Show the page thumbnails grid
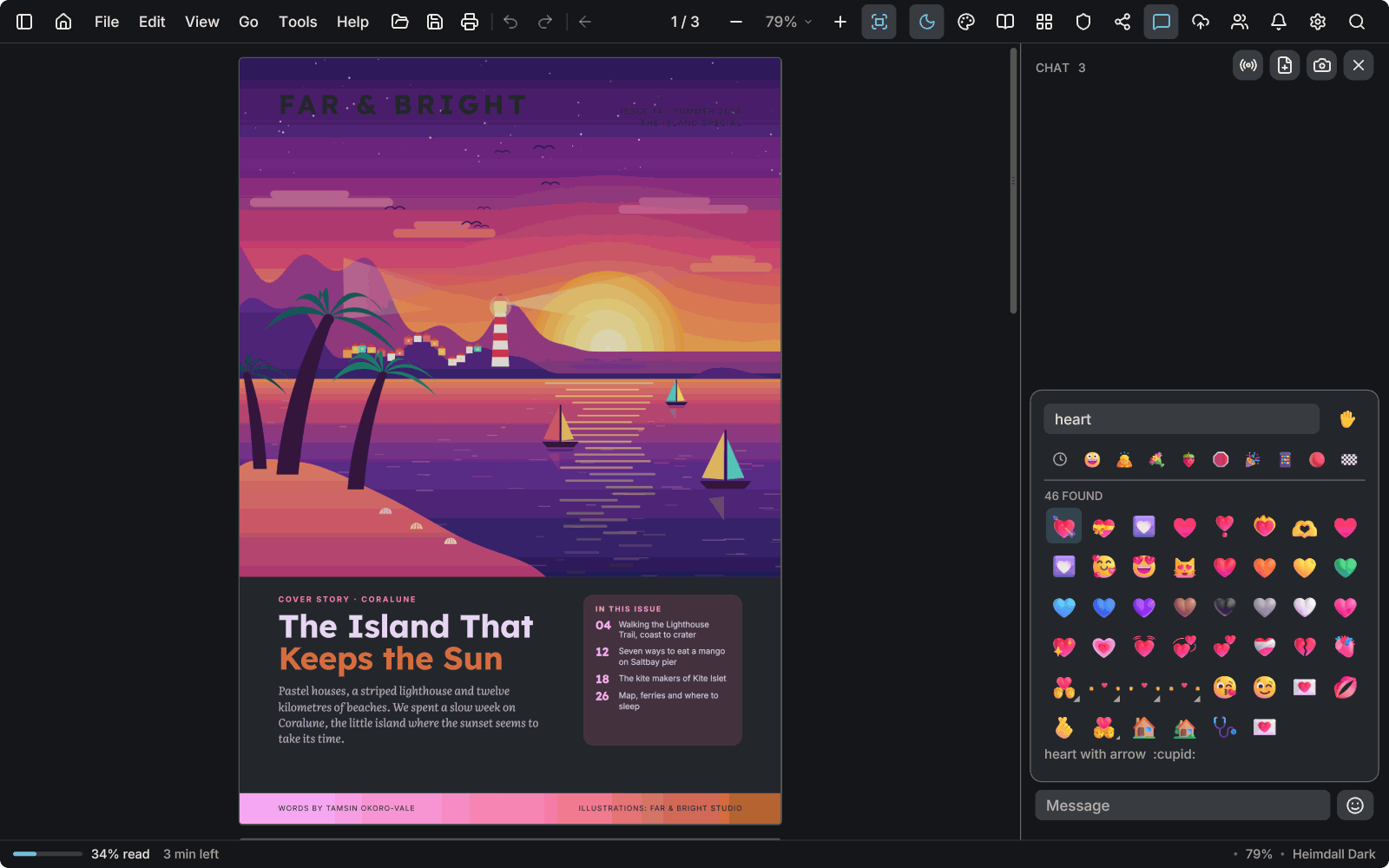The width and height of the screenshot is (1389, 868). [1044, 22]
